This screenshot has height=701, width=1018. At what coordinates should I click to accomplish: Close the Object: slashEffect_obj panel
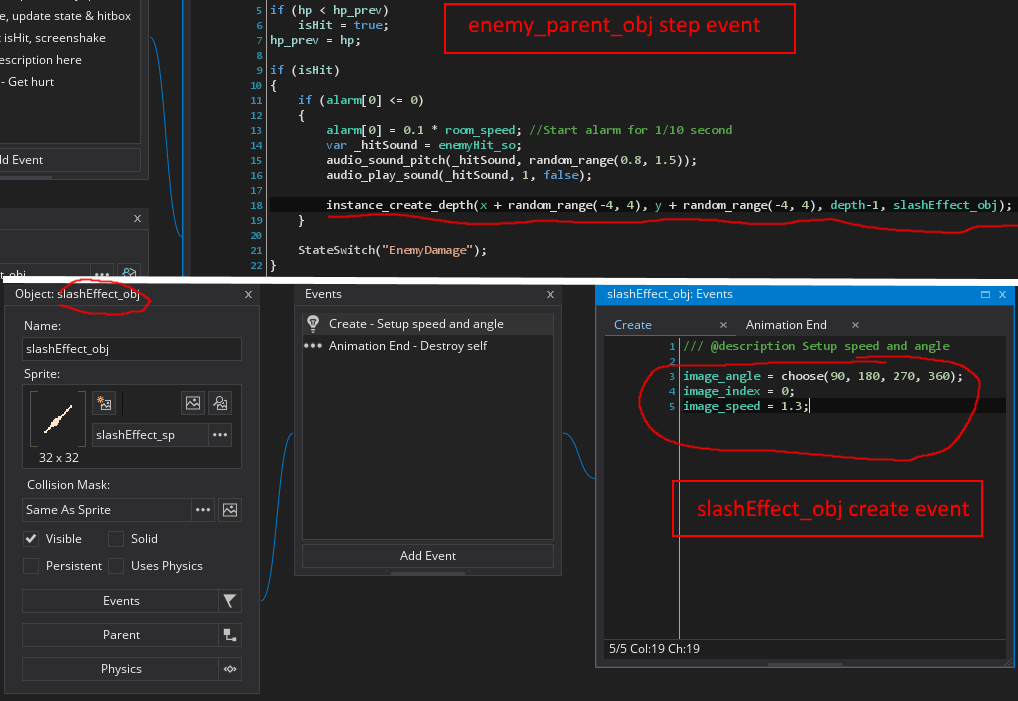[248, 295]
